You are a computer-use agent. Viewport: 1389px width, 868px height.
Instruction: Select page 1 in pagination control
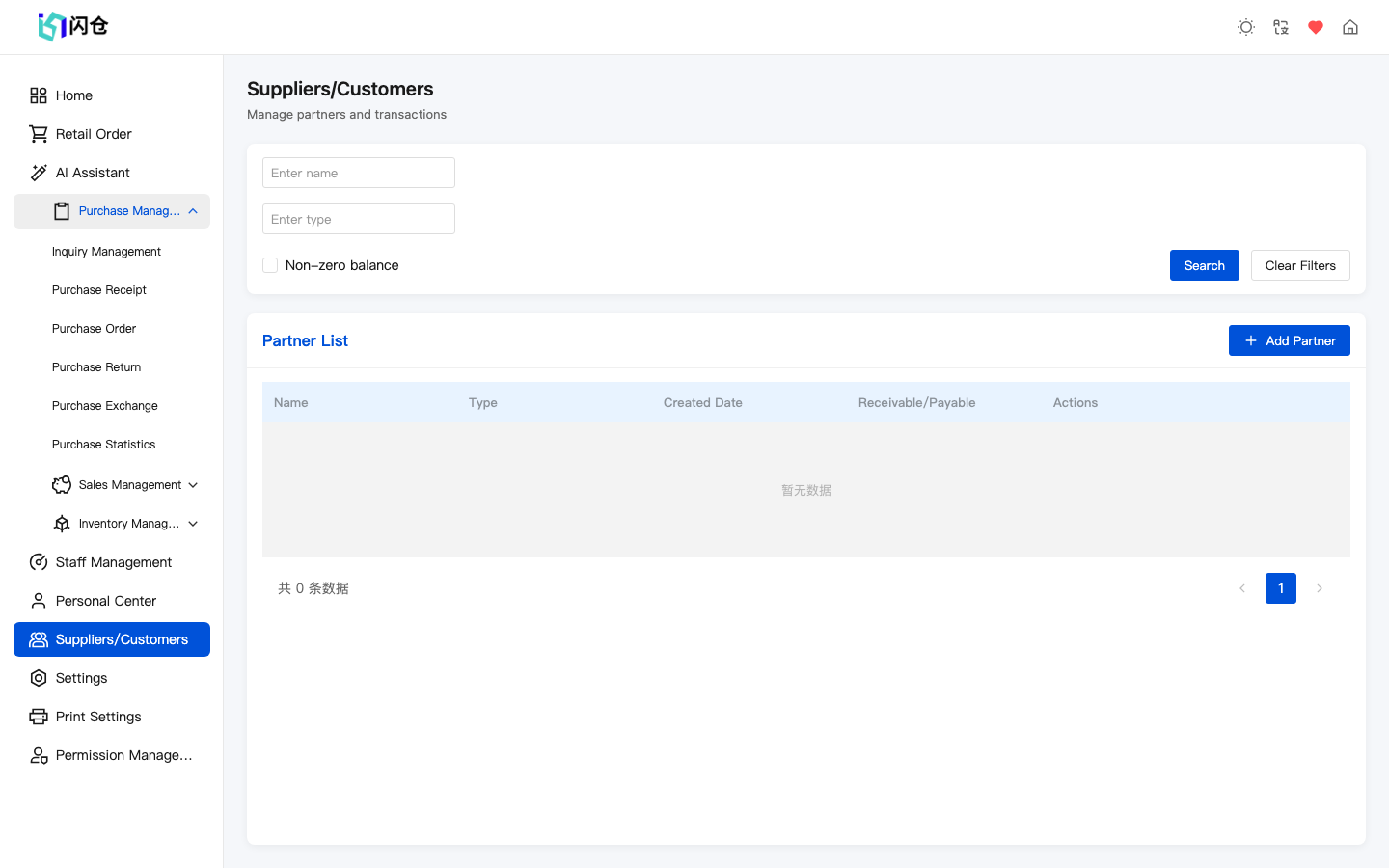[1280, 587]
